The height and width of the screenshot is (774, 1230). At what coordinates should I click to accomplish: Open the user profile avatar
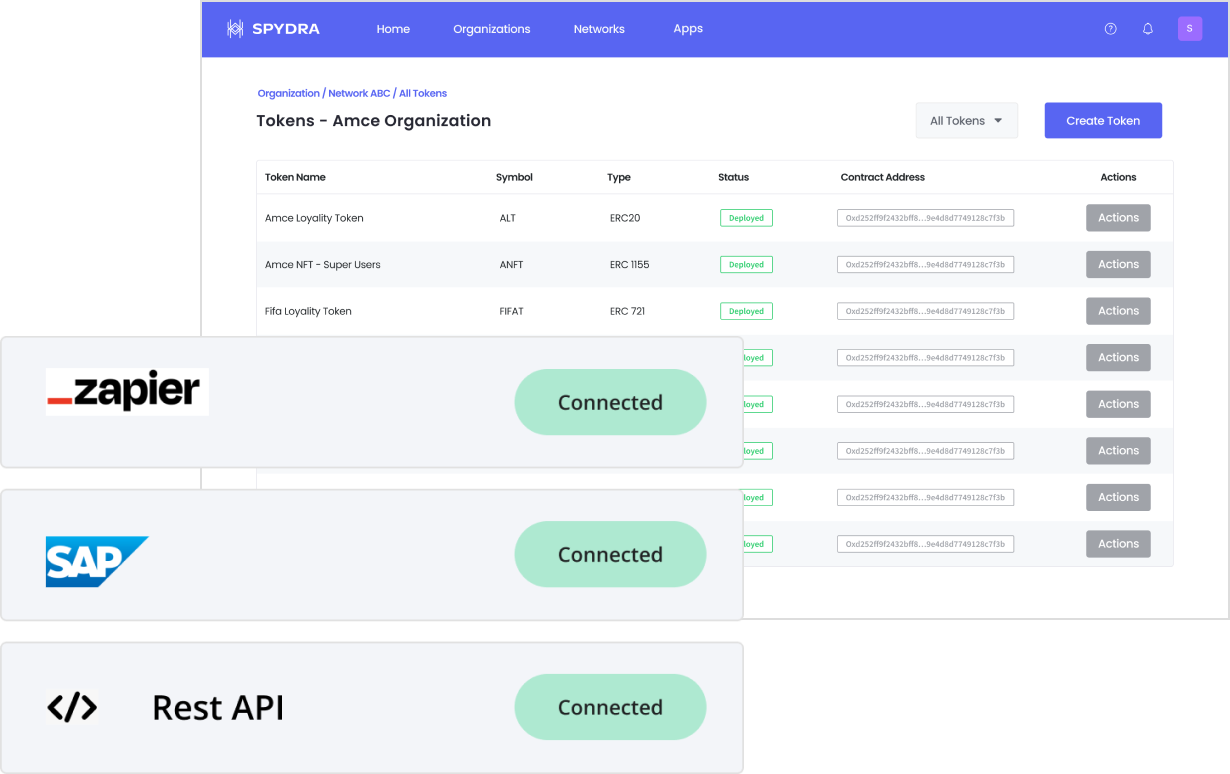pos(1189,29)
